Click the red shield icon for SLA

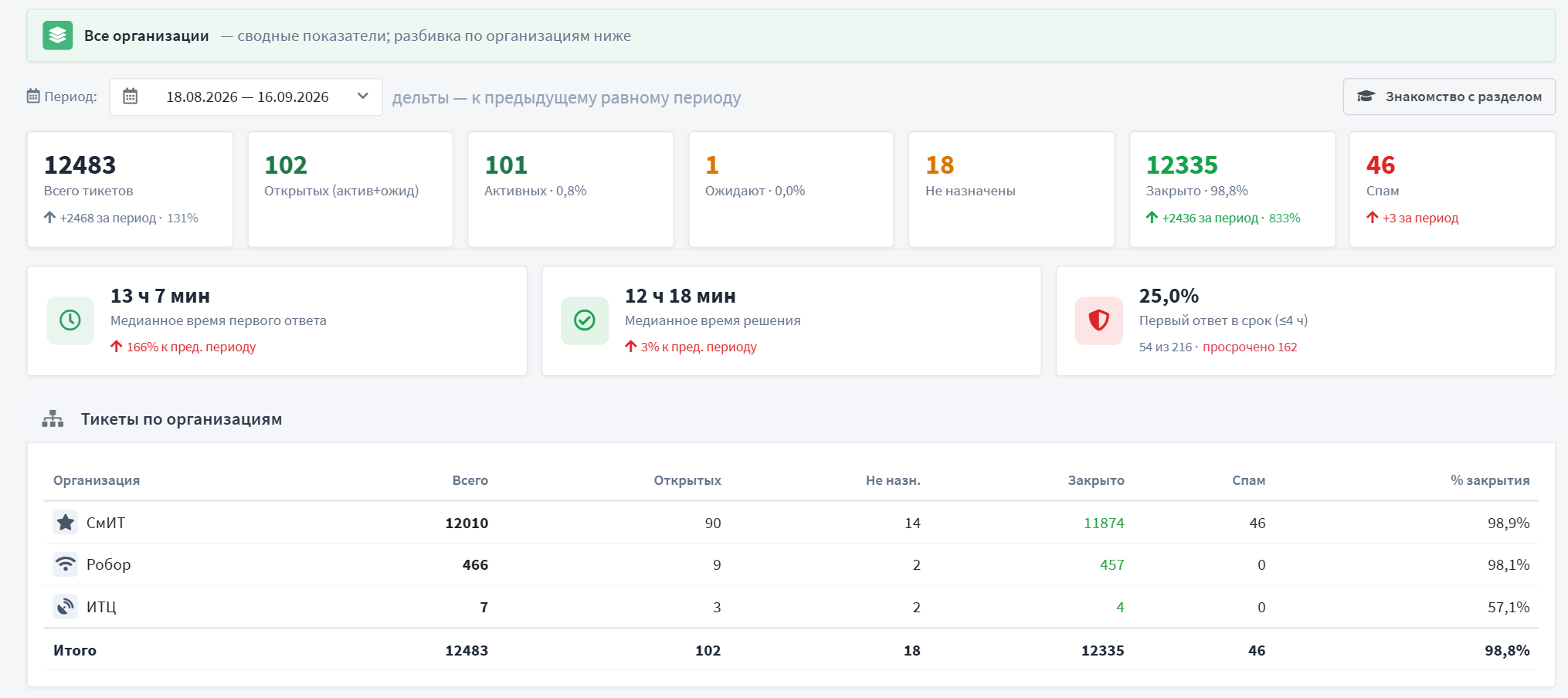click(1099, 320)
